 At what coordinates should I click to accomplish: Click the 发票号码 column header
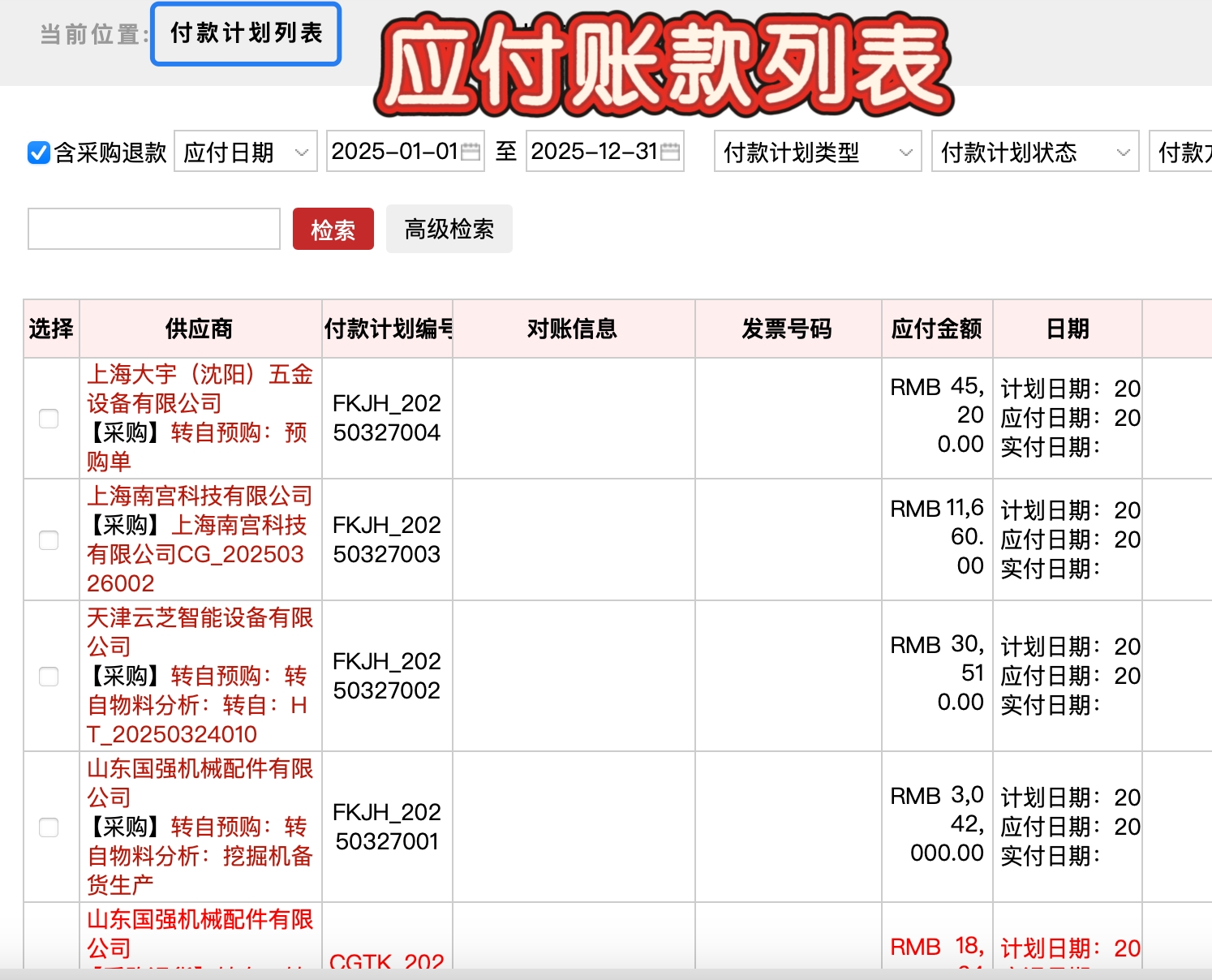tap(787, 329)
